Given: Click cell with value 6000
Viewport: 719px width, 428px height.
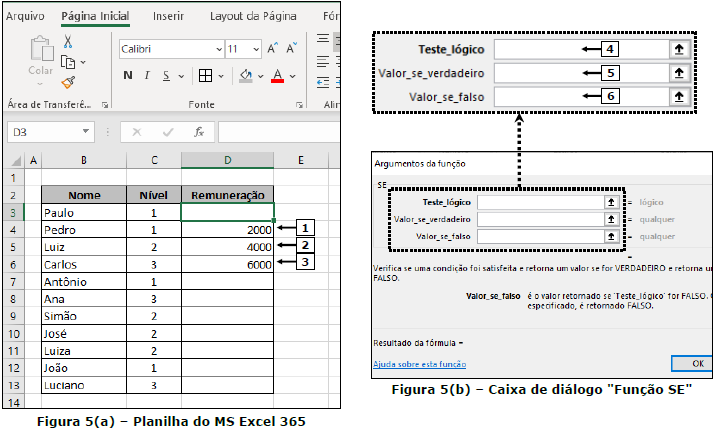Looking at the screenshot, I should pos(227,264).
